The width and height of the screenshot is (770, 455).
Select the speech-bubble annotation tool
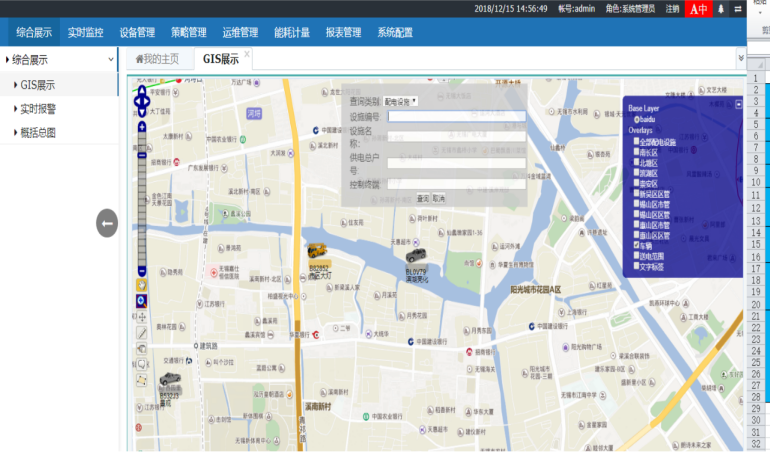coord(141,364)
